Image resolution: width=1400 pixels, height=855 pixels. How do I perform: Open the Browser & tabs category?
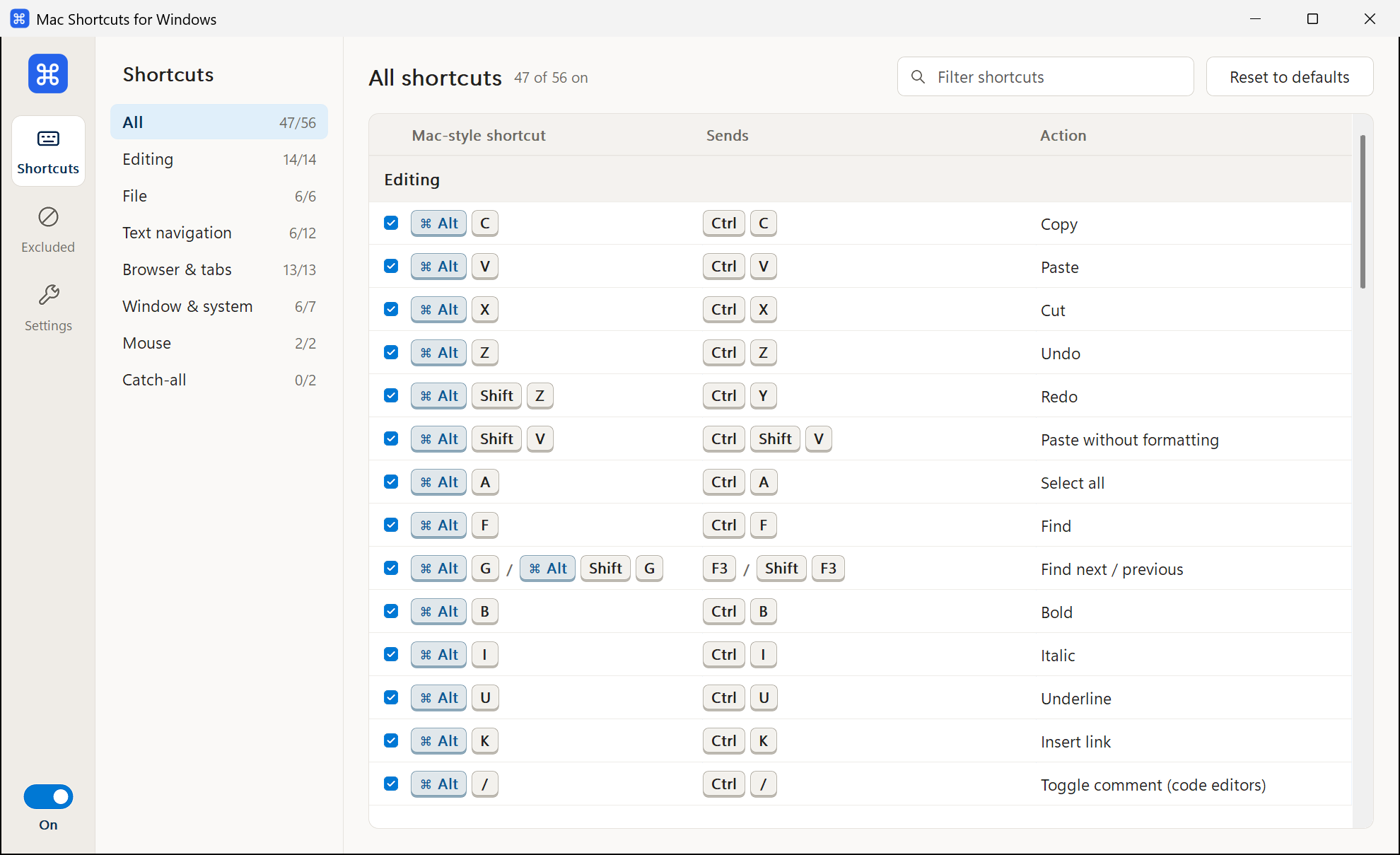[x=219, y=269]
